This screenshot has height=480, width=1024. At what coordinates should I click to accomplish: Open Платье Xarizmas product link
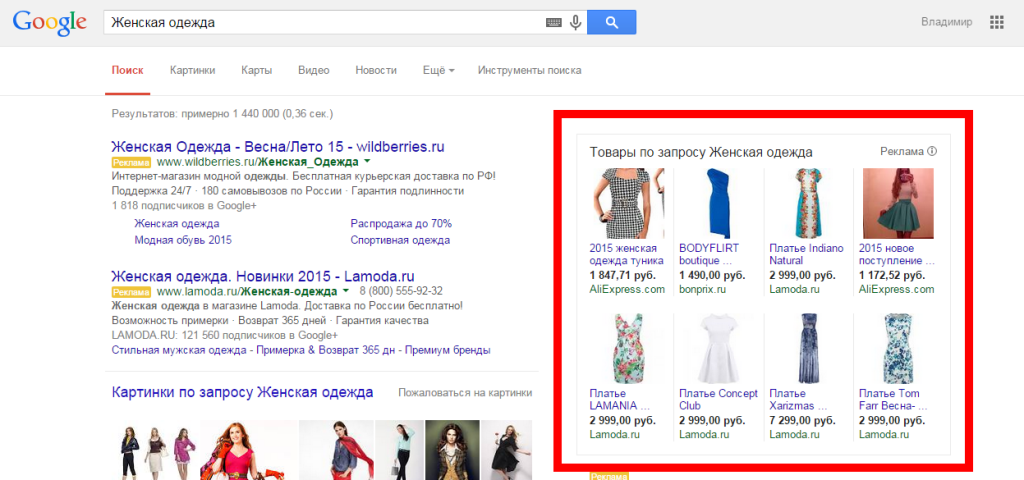tap(798, 399)
